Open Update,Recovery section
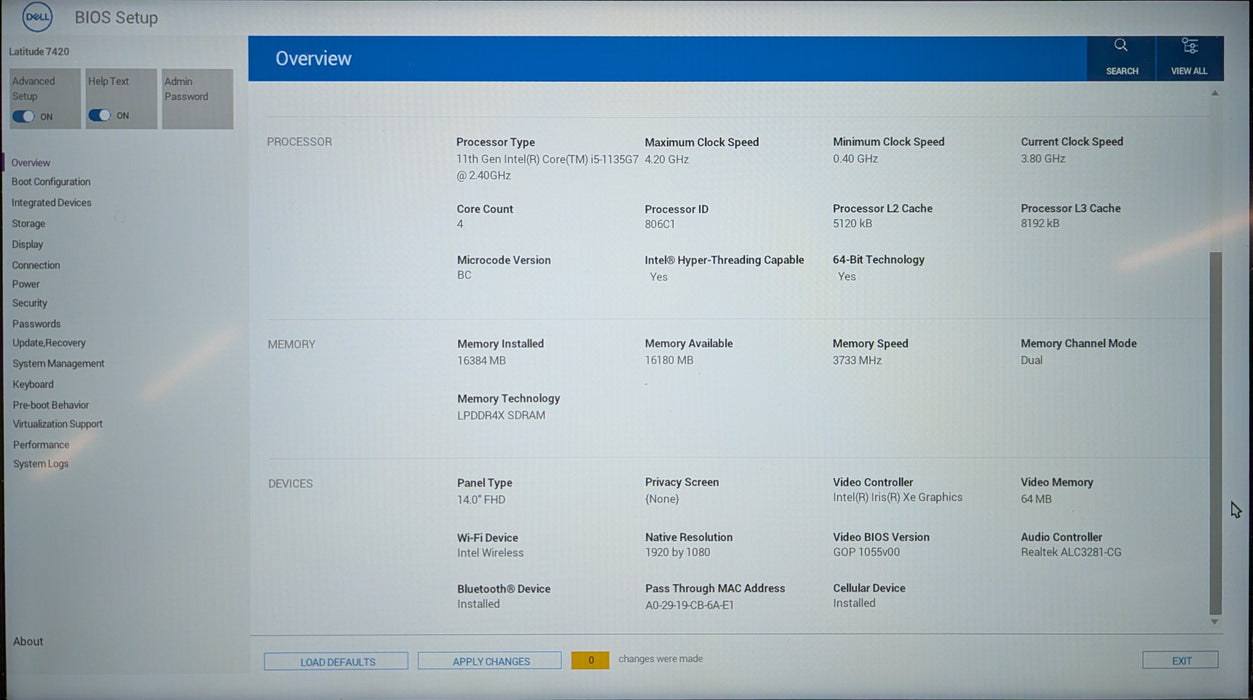Screen dimensions: 1253x700 [x=49, y=343]
